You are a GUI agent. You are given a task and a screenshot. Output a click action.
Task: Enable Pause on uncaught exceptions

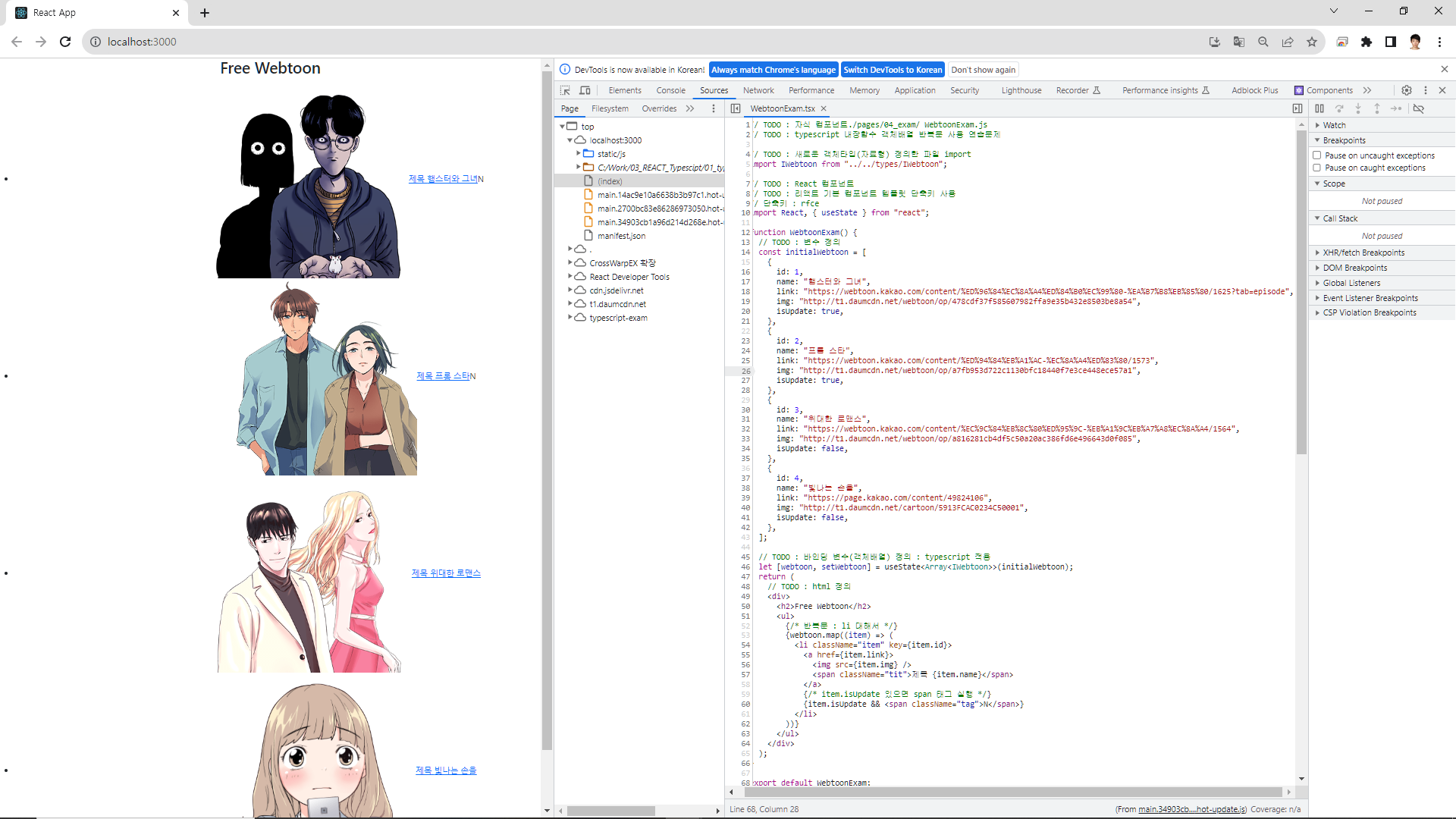point(1317,155)
